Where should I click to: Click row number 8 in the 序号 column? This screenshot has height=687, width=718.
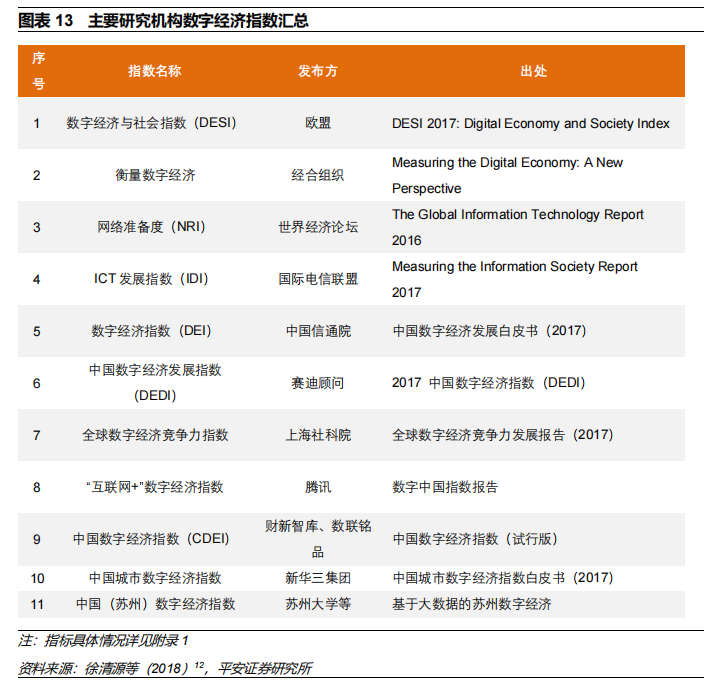[37, 487]
